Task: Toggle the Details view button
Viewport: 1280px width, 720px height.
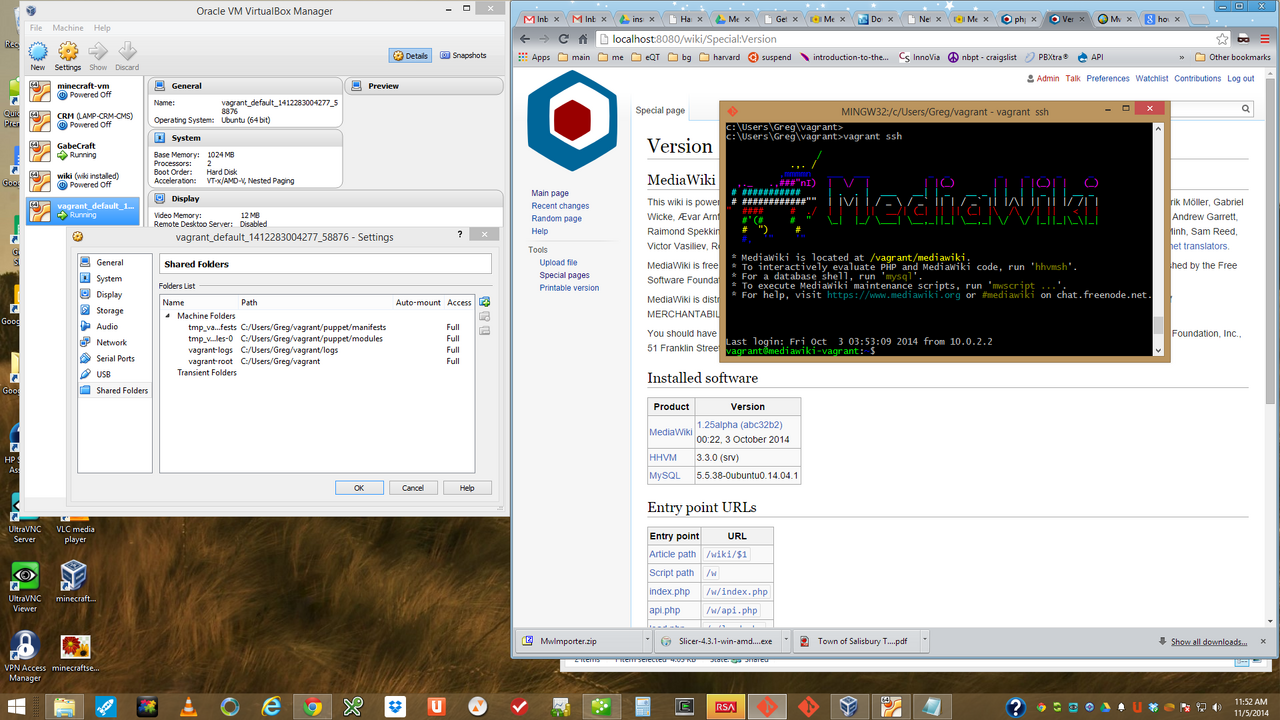Action: tap(411, 56)
